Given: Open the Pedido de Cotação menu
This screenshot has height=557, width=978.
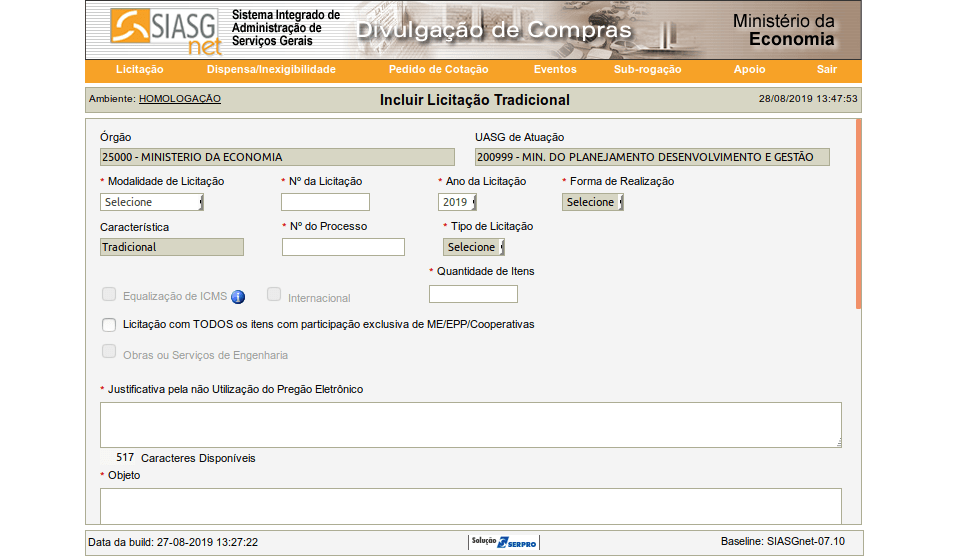Looking at the screenshot, I should click(438, 69).
